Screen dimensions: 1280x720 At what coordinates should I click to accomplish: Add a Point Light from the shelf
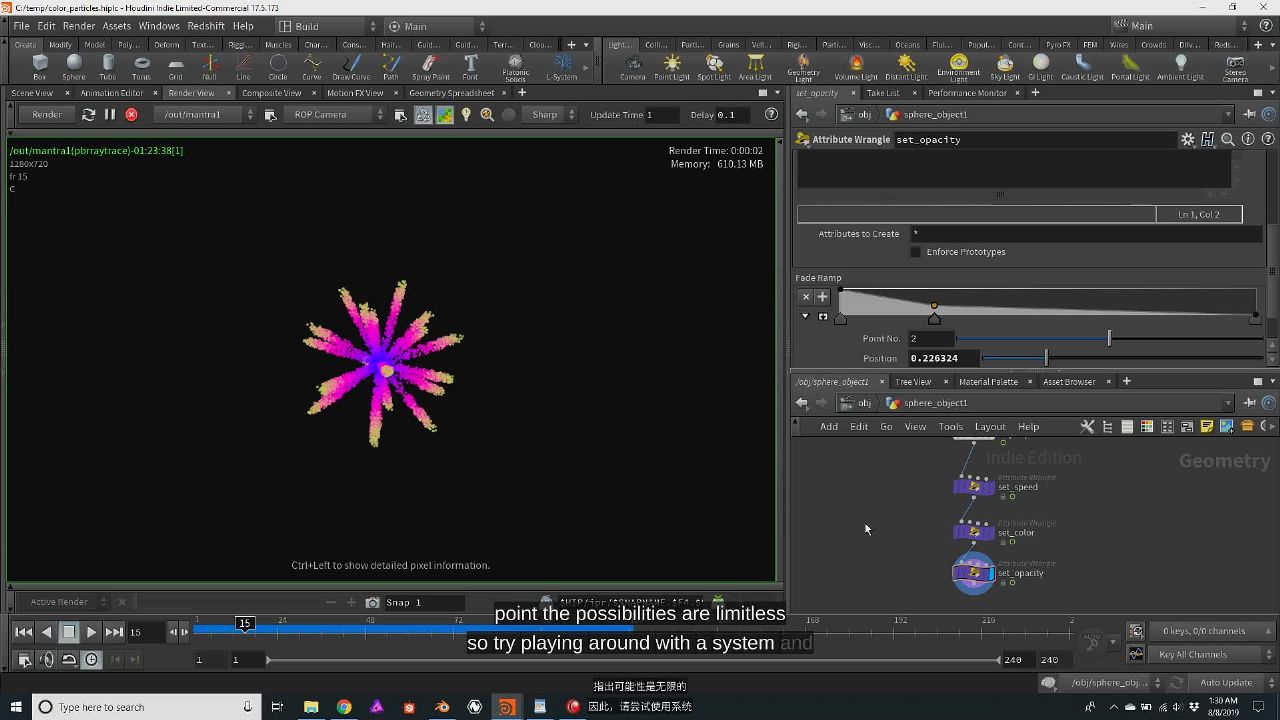pyautogui.click(x=672, y=67)
